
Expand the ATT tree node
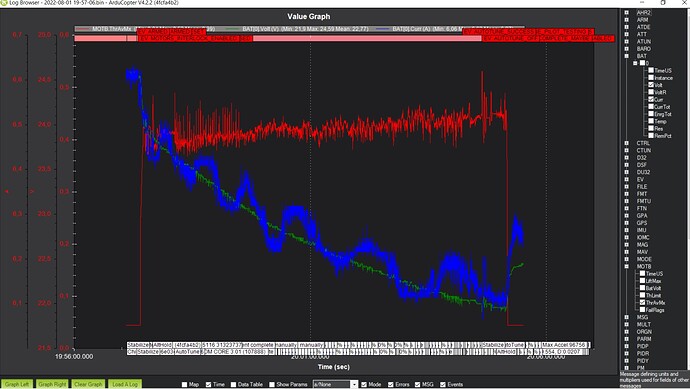click(x=627, y=34)
